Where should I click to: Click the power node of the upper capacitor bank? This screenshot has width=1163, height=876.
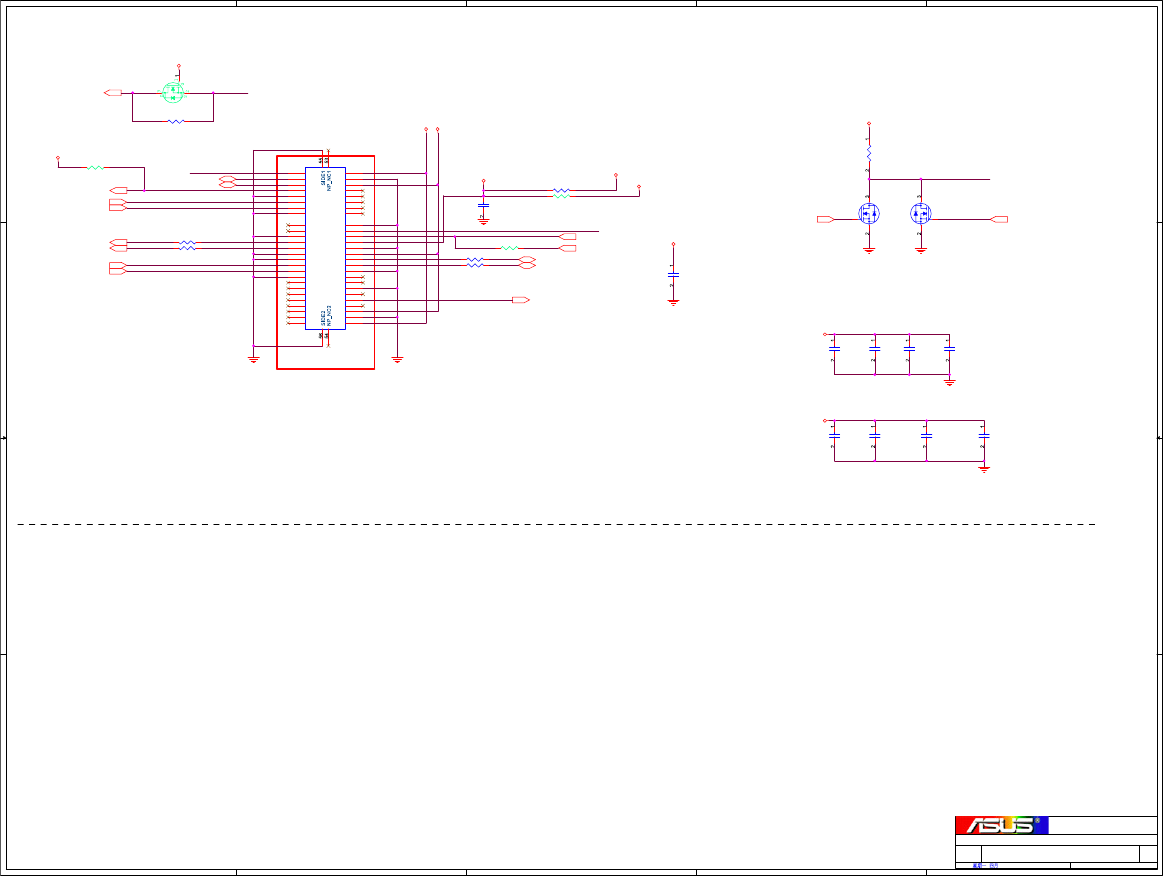click(825, 335)
